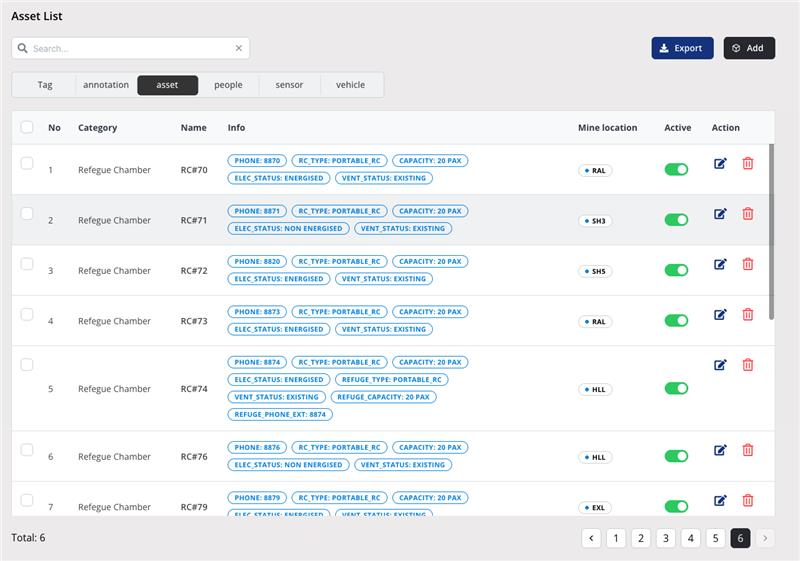Viewport: 800px width, 561px height.
Task: Toggle the Active switch for RC#70
Action: [x=677, y=170]
